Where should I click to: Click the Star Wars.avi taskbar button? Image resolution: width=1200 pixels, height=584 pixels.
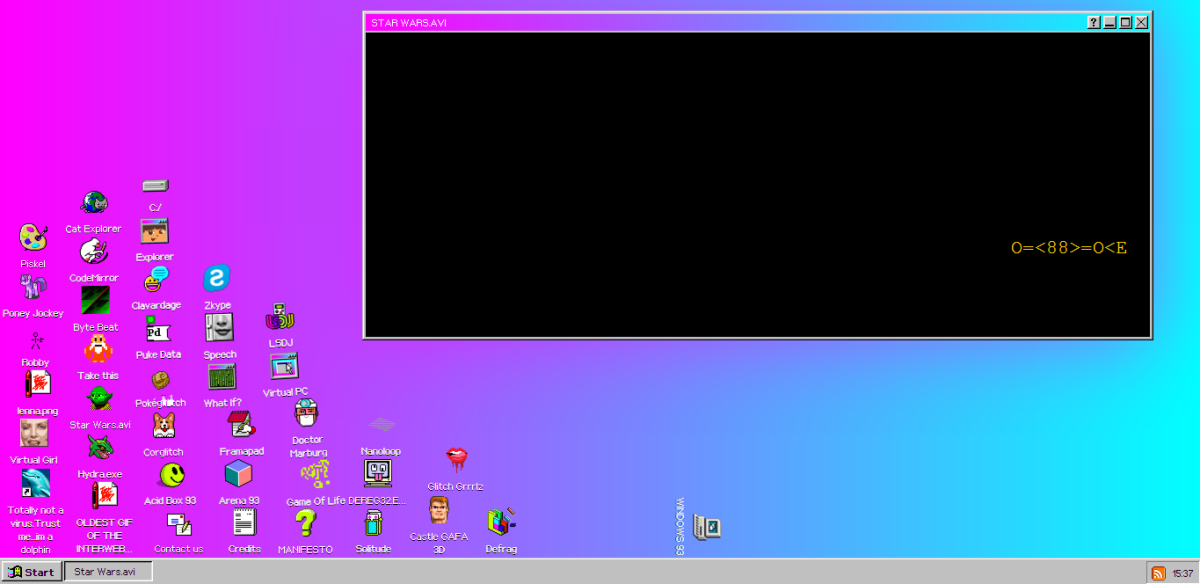[108, 572]
